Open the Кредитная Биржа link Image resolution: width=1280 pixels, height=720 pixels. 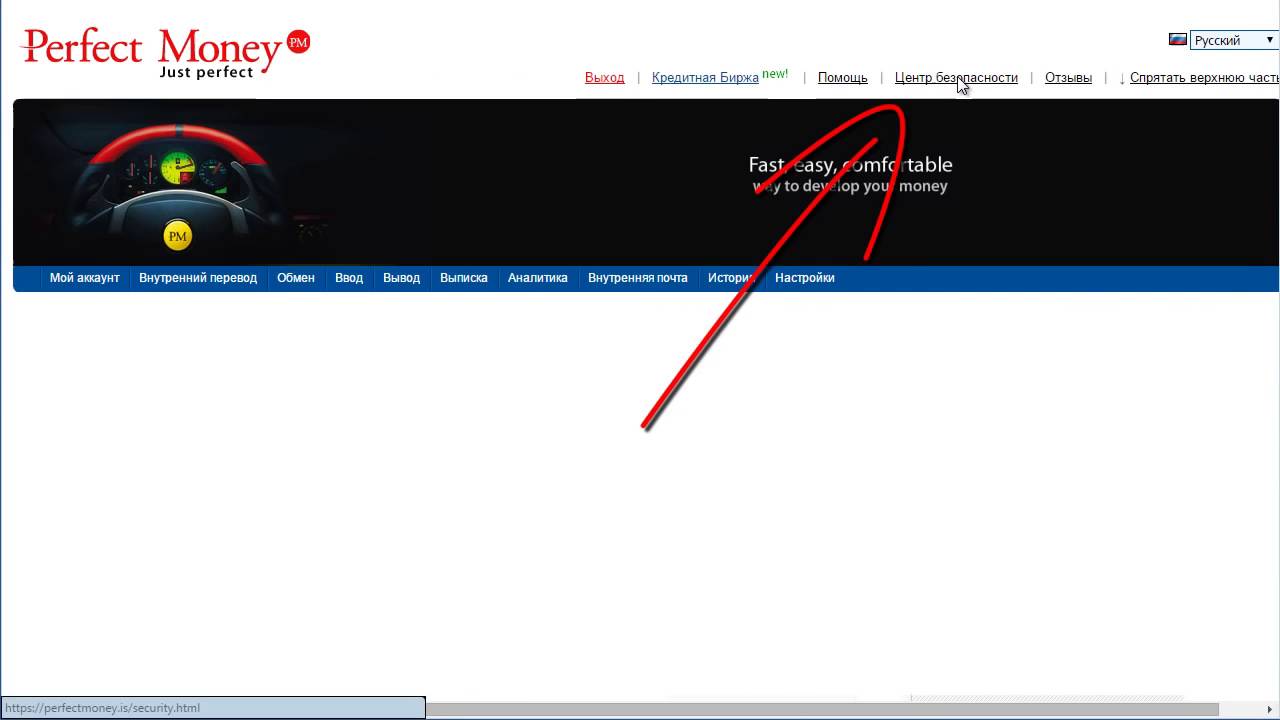coord(705,77)
